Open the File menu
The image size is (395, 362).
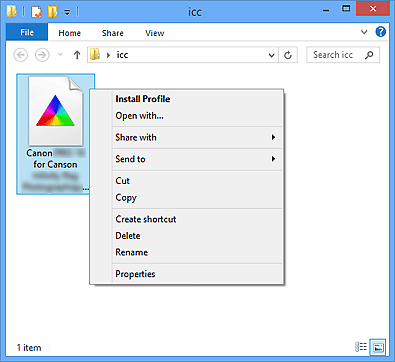tap(27, 32)
